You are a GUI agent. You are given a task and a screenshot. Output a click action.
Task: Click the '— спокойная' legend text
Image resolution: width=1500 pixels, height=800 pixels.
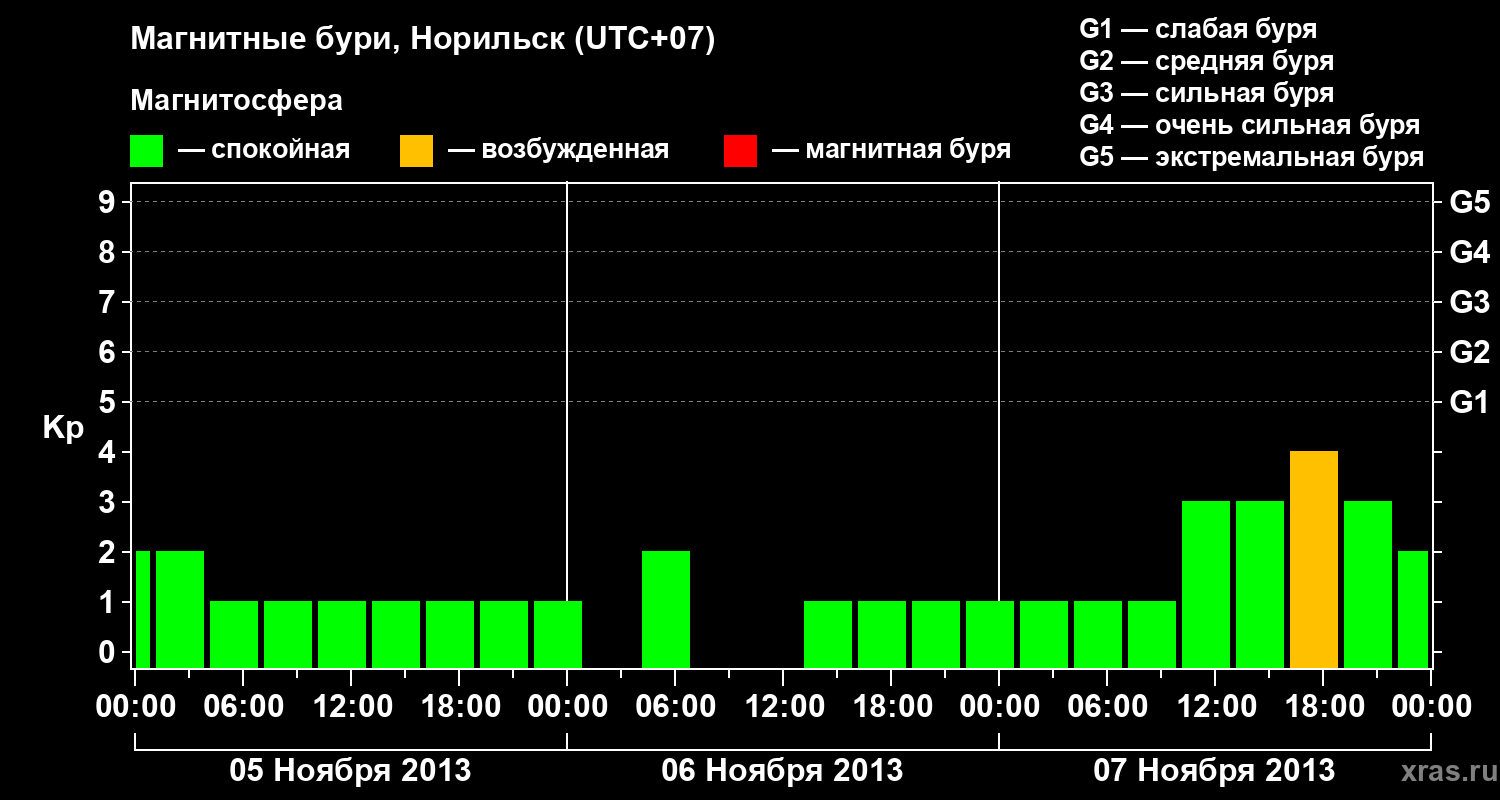pos(264,150)
